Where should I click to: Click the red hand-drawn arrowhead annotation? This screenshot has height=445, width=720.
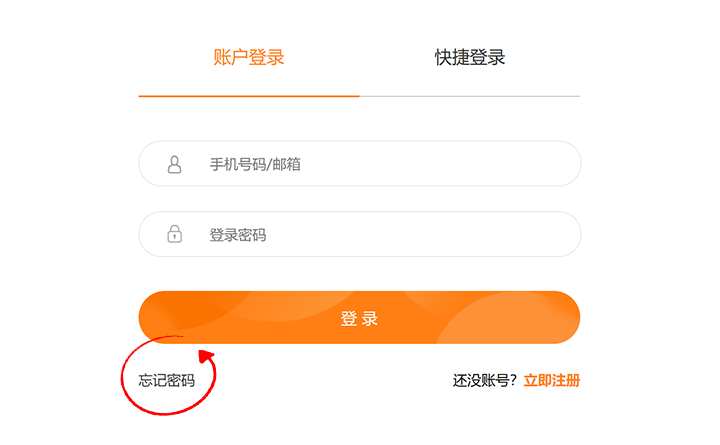206,357
